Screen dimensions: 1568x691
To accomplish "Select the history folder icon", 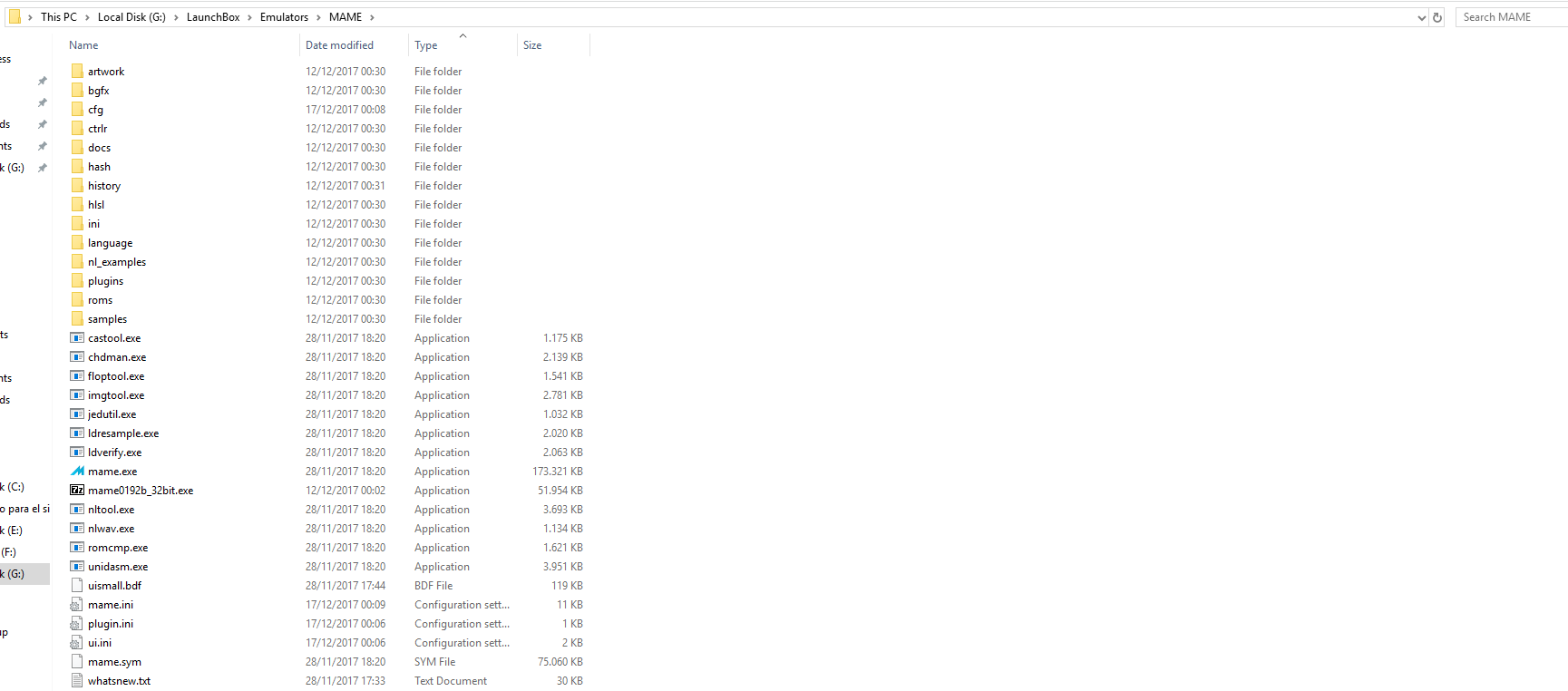I will [x=77, y=185].
